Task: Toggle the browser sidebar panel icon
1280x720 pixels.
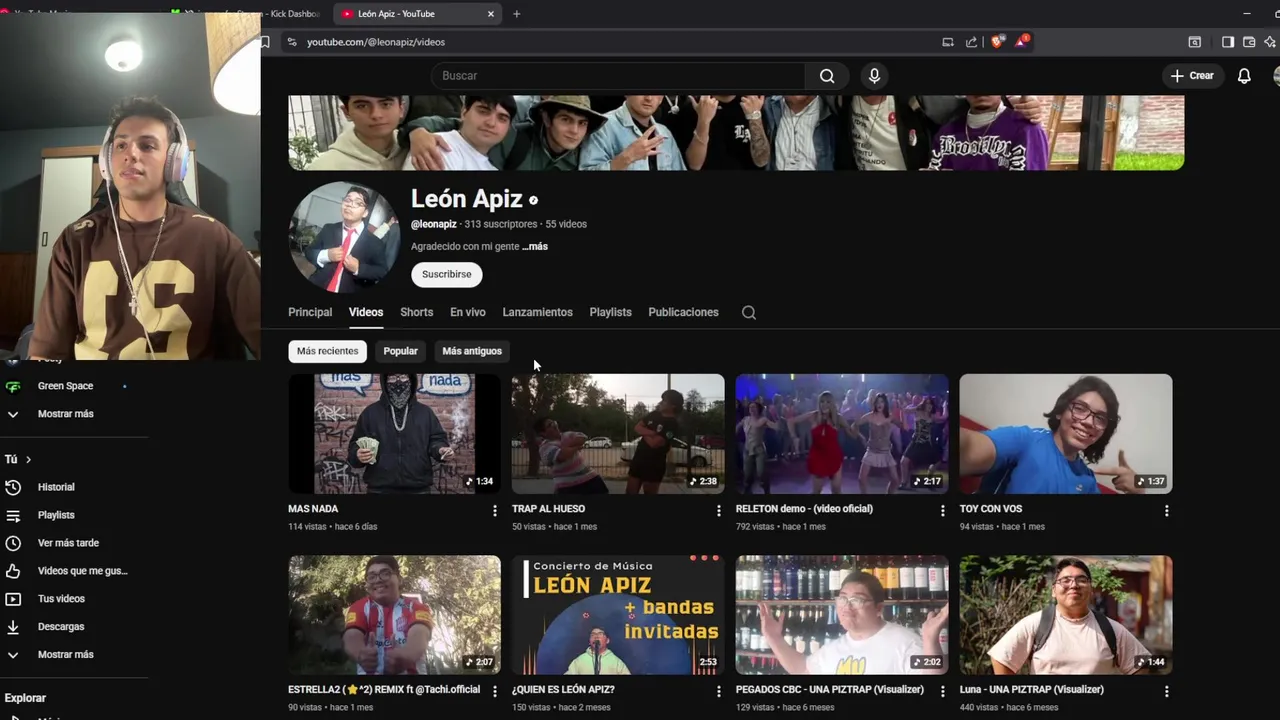Action: 1227,42
